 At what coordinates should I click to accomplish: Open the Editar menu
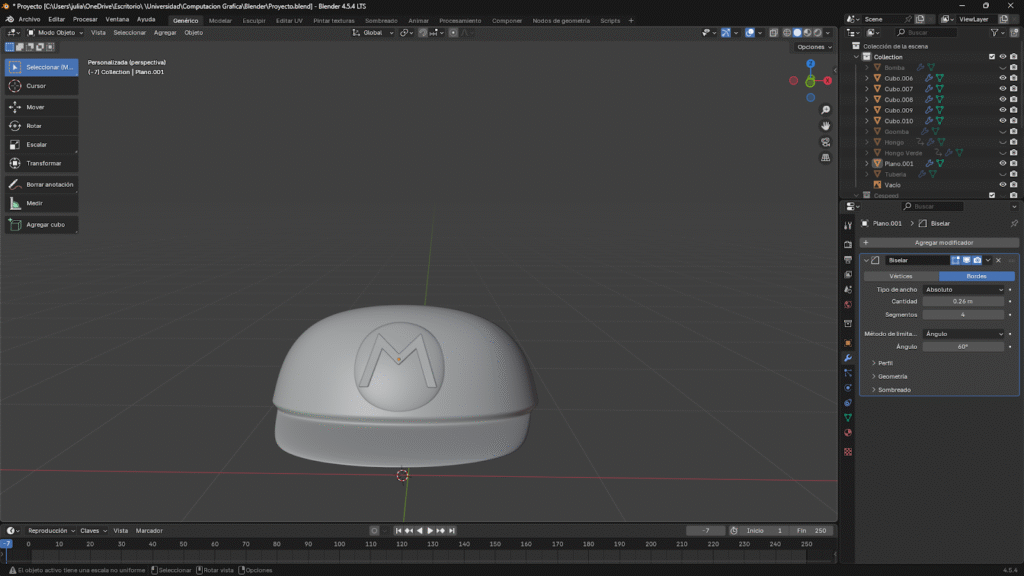pyautogui.click(x=56, y=19)
